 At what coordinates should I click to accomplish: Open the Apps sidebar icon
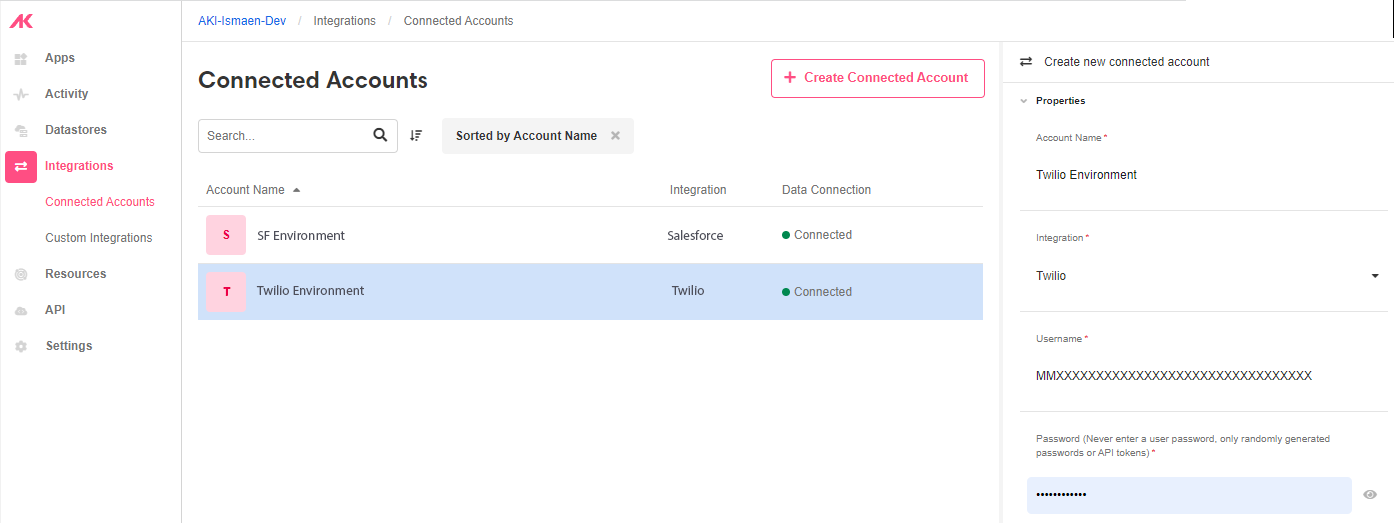coord(21,59)
